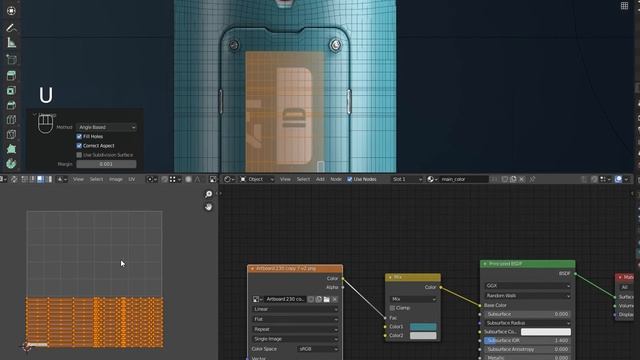Unlink the image with the X in the image node
The width and height of the screenshot is (640, 360).
tap(335, 299)
